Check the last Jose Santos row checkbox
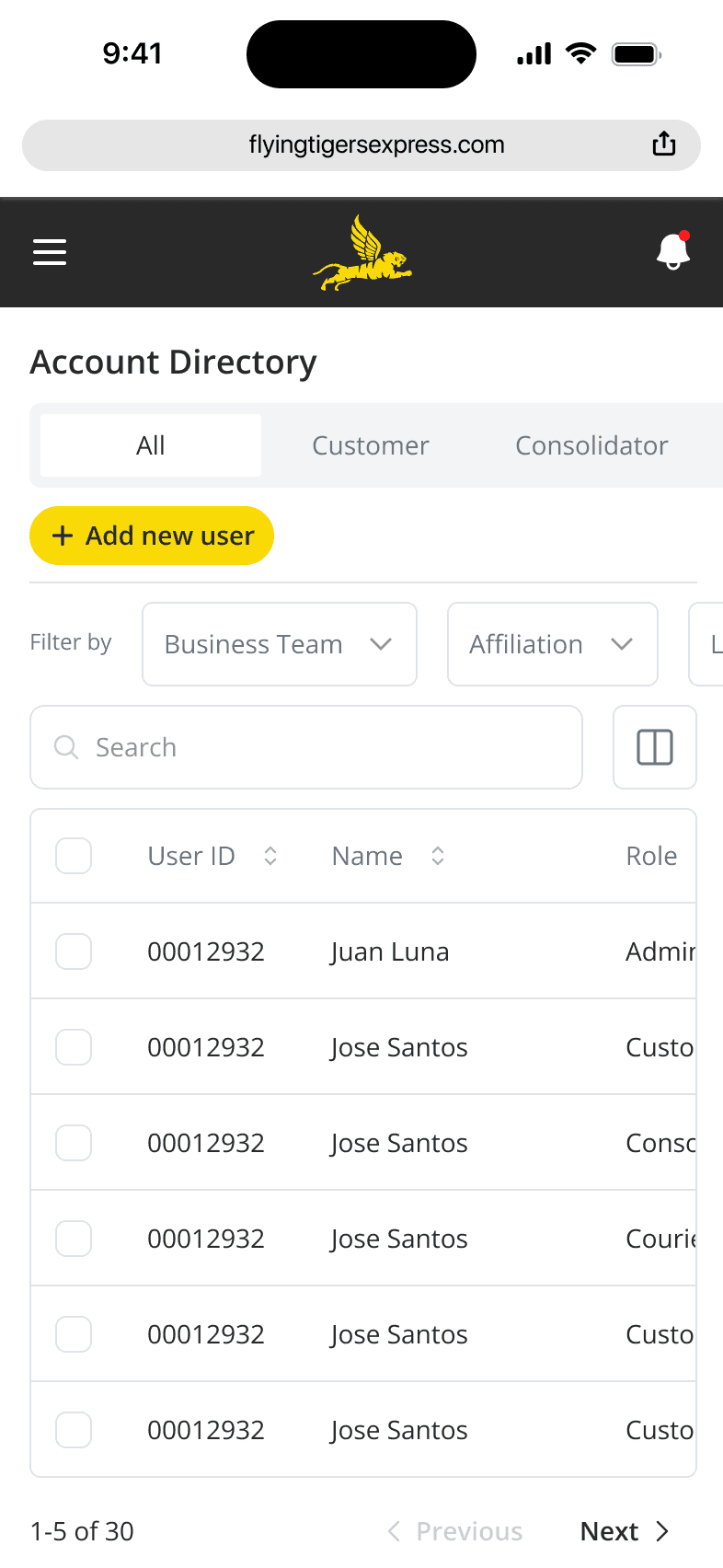 tap(74, 1430)
